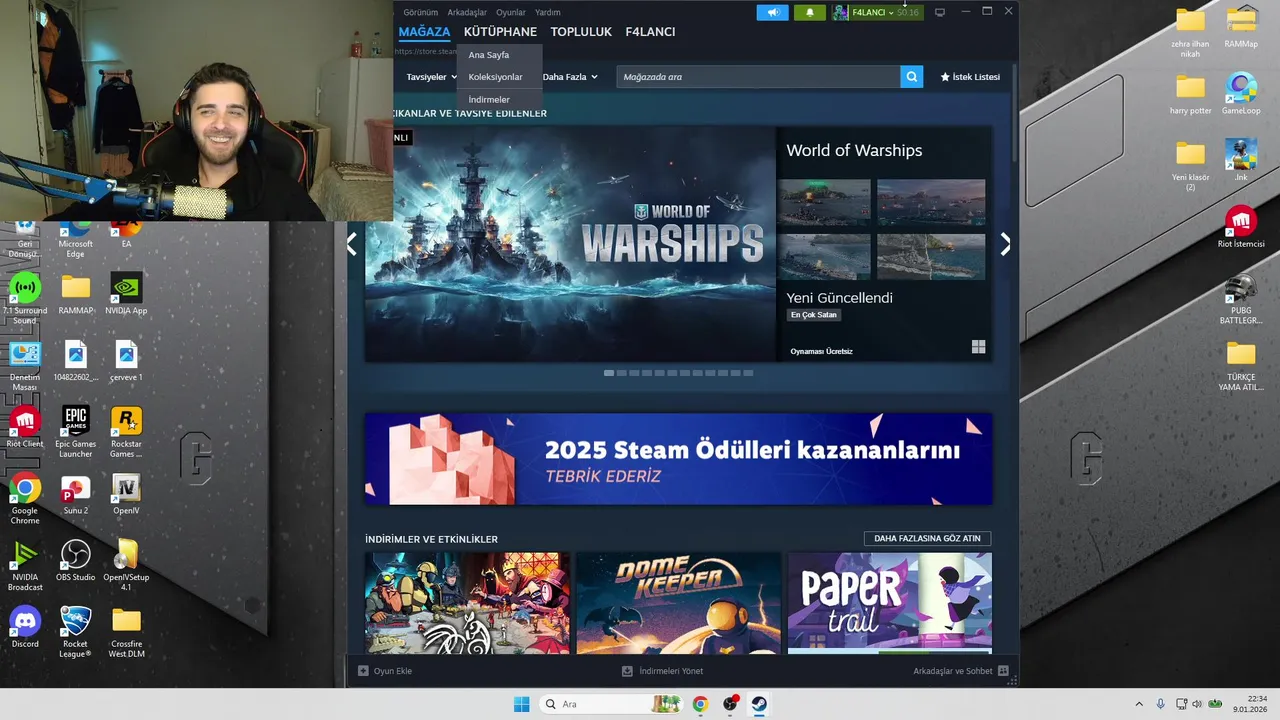
Task: Open the 2025 Steam Ödülleri banner
Action: (x=678, y=459)
